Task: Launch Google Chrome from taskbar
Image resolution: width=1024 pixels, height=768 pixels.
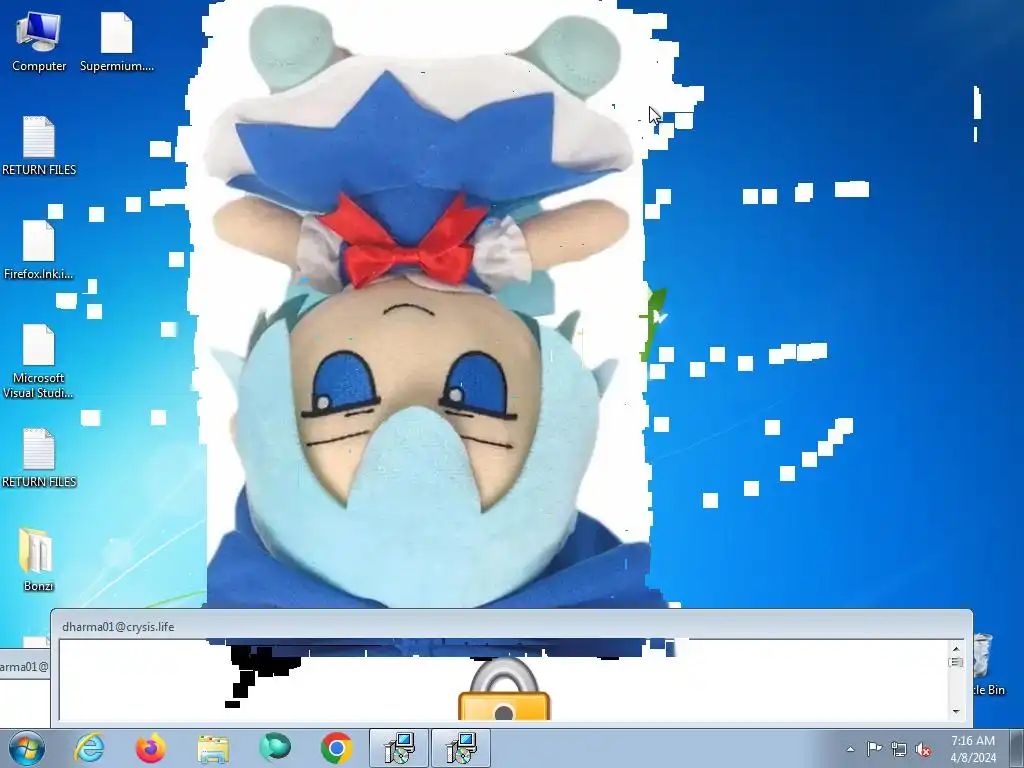Action: [337, 748]
